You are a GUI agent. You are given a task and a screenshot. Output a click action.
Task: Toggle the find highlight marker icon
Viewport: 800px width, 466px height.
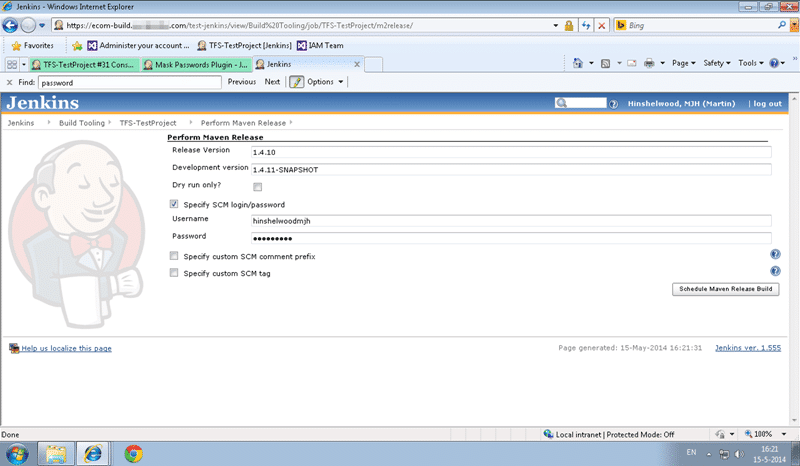coord(296,82)
